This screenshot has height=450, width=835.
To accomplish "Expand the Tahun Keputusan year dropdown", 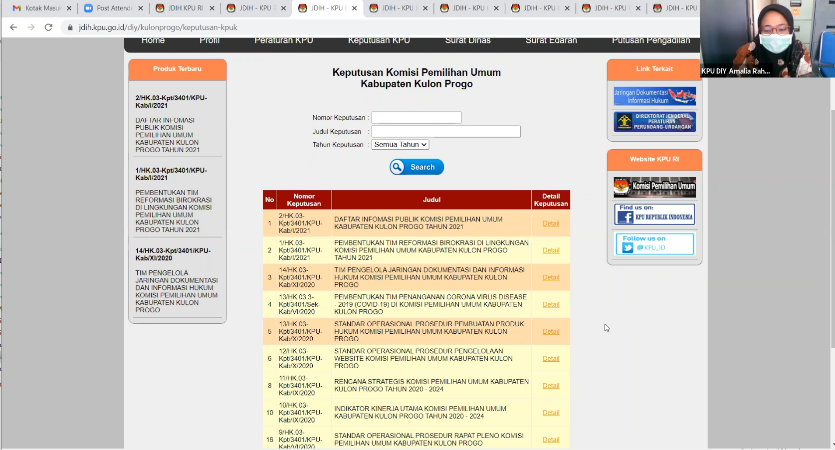I will [x=400, y=144].
